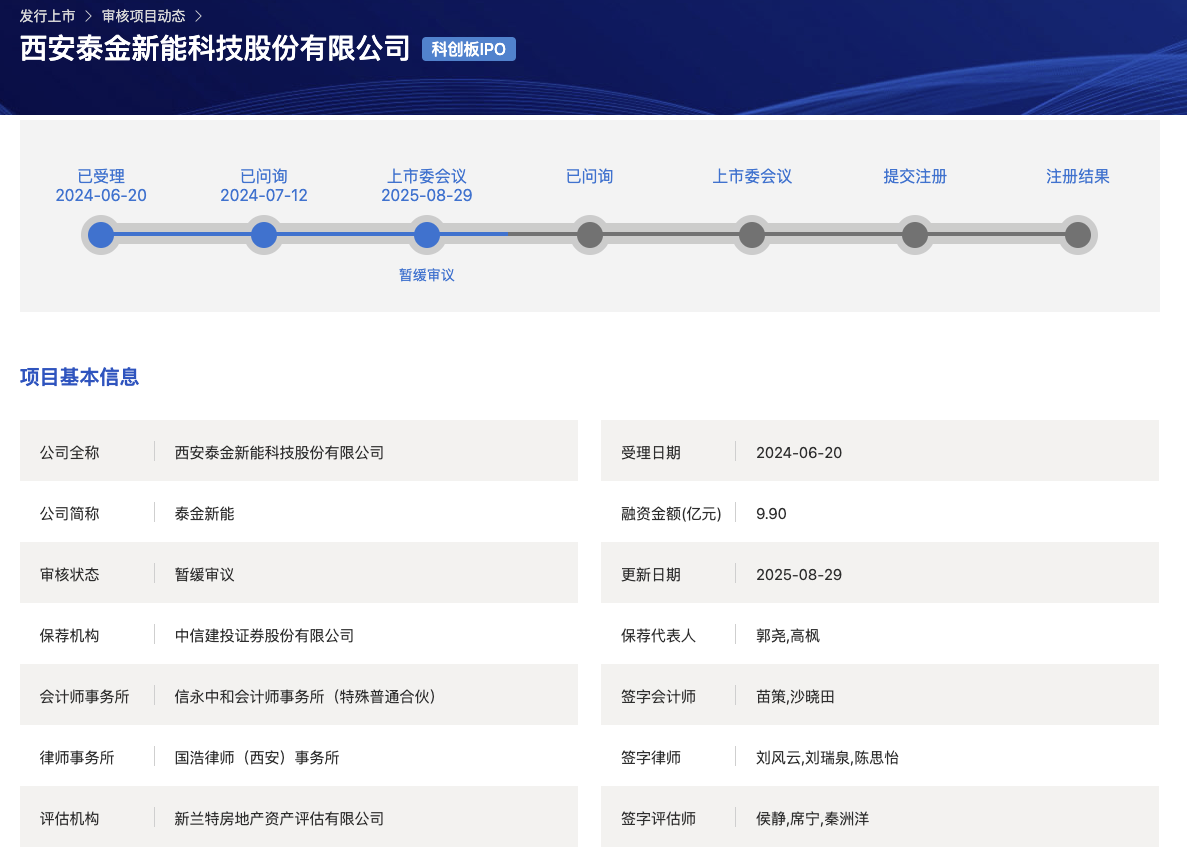Click the company short name 泰金新能
The width and height of the screenshot is (1187, 859).
pyautogui.click(x=204, y=513)
